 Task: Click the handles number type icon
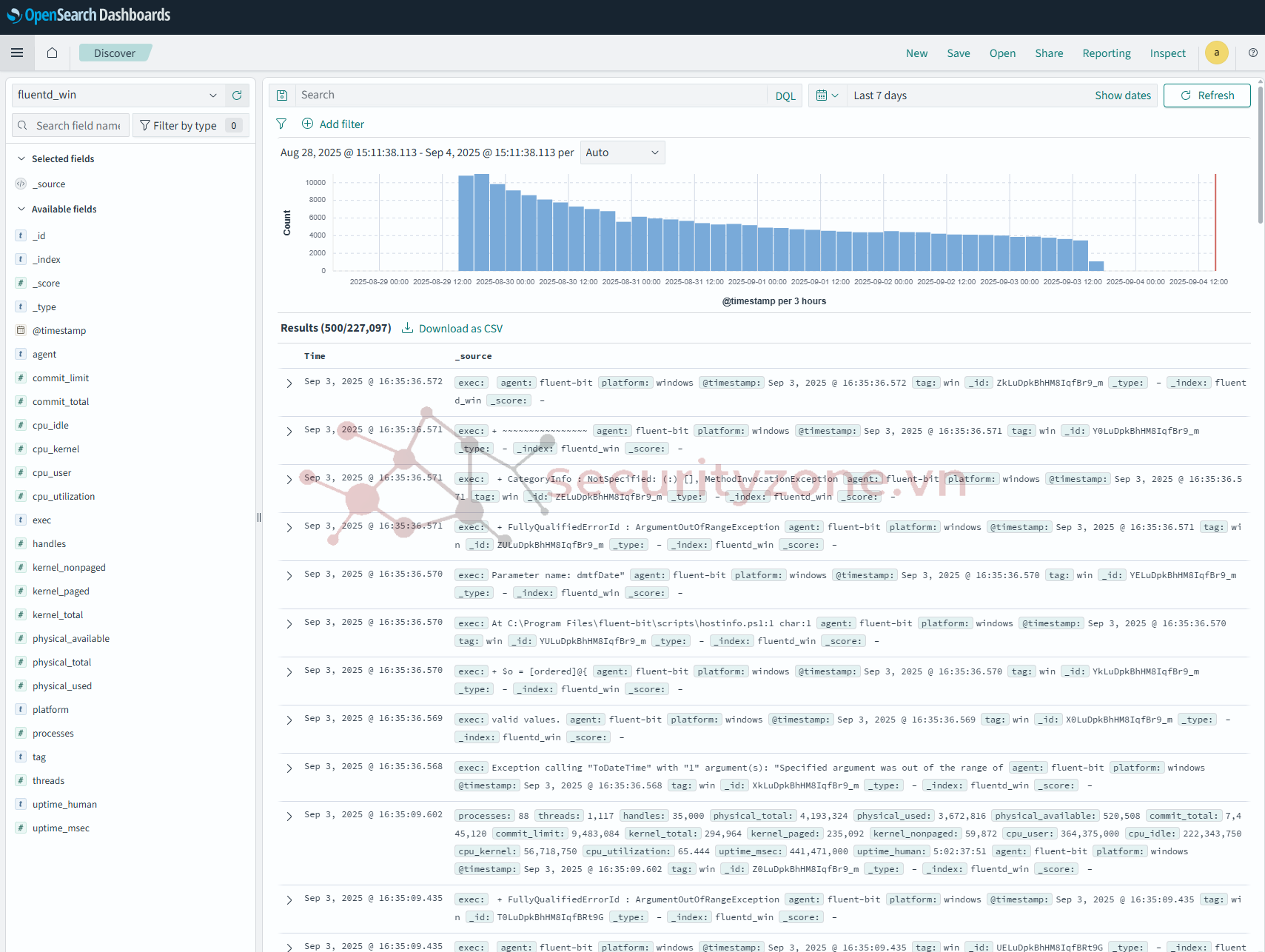pos(21,543)
